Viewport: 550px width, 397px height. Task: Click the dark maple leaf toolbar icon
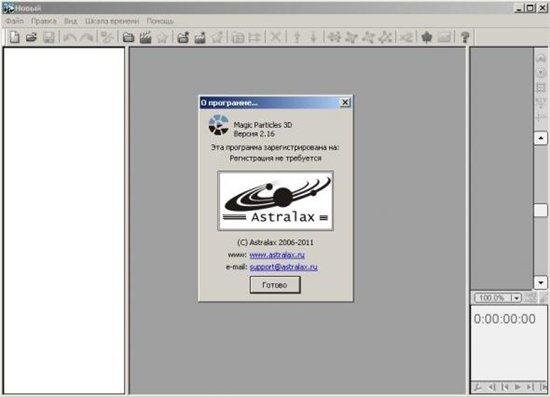(x=427, y=37)
